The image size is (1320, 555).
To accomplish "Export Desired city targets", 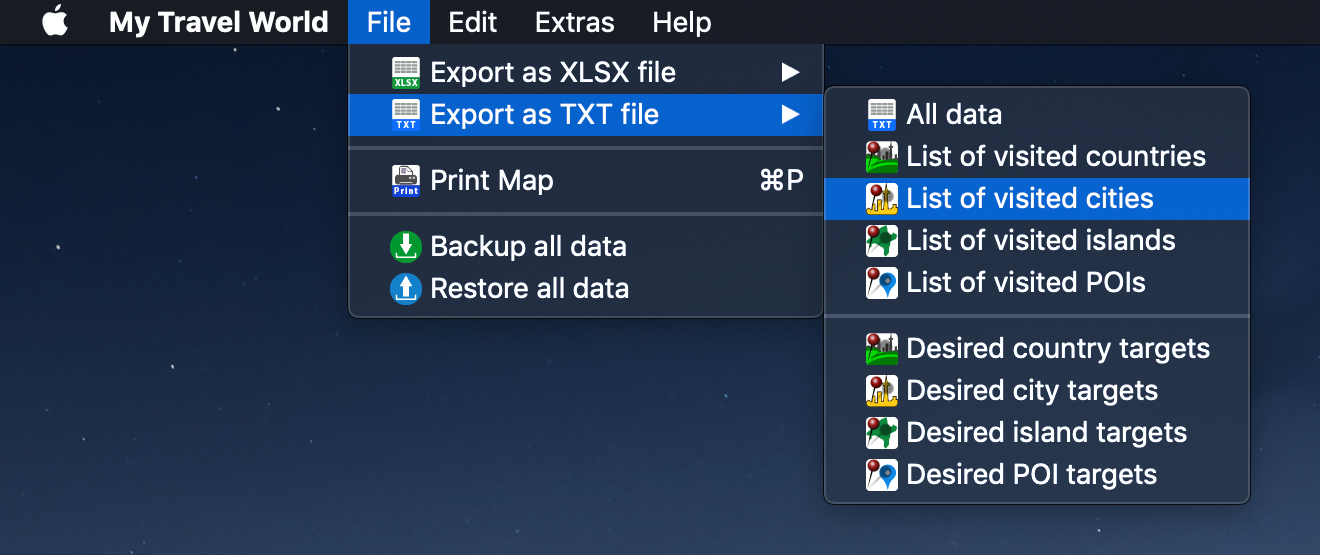I will pyautogui.click(x=1037, y=391).
